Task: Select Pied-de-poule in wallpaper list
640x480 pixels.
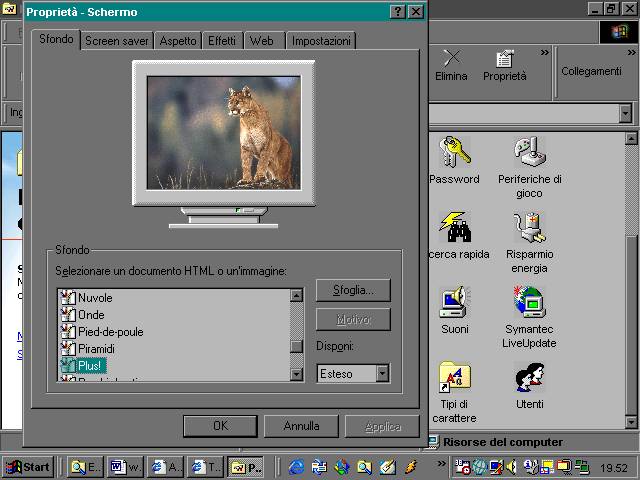Action: (x=111, y=332)
